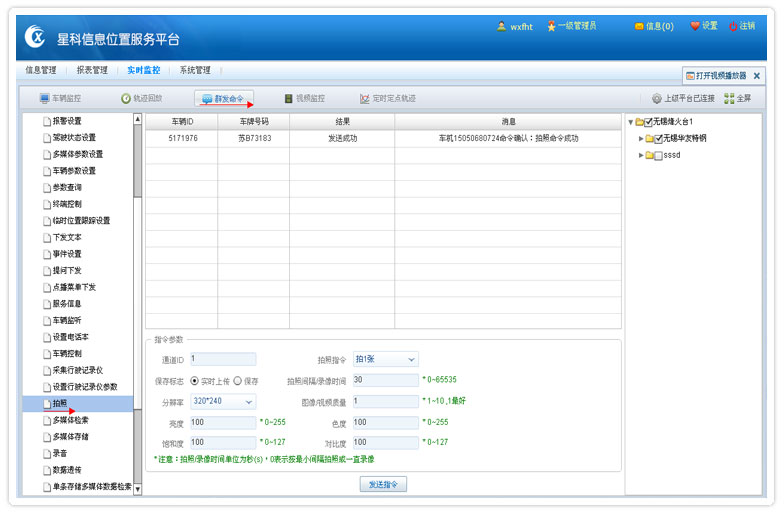Screen dimensions: 784x515
Task: Open the 分辨率 320*240 dropdown
Action: coord(222,402)
